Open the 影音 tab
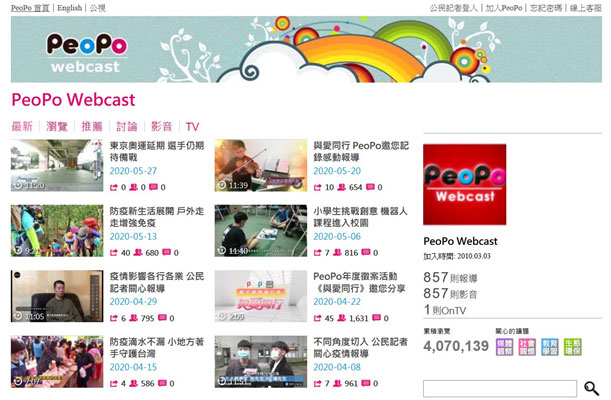This screenshot has height=400, width=611. (x=161, y=127)
